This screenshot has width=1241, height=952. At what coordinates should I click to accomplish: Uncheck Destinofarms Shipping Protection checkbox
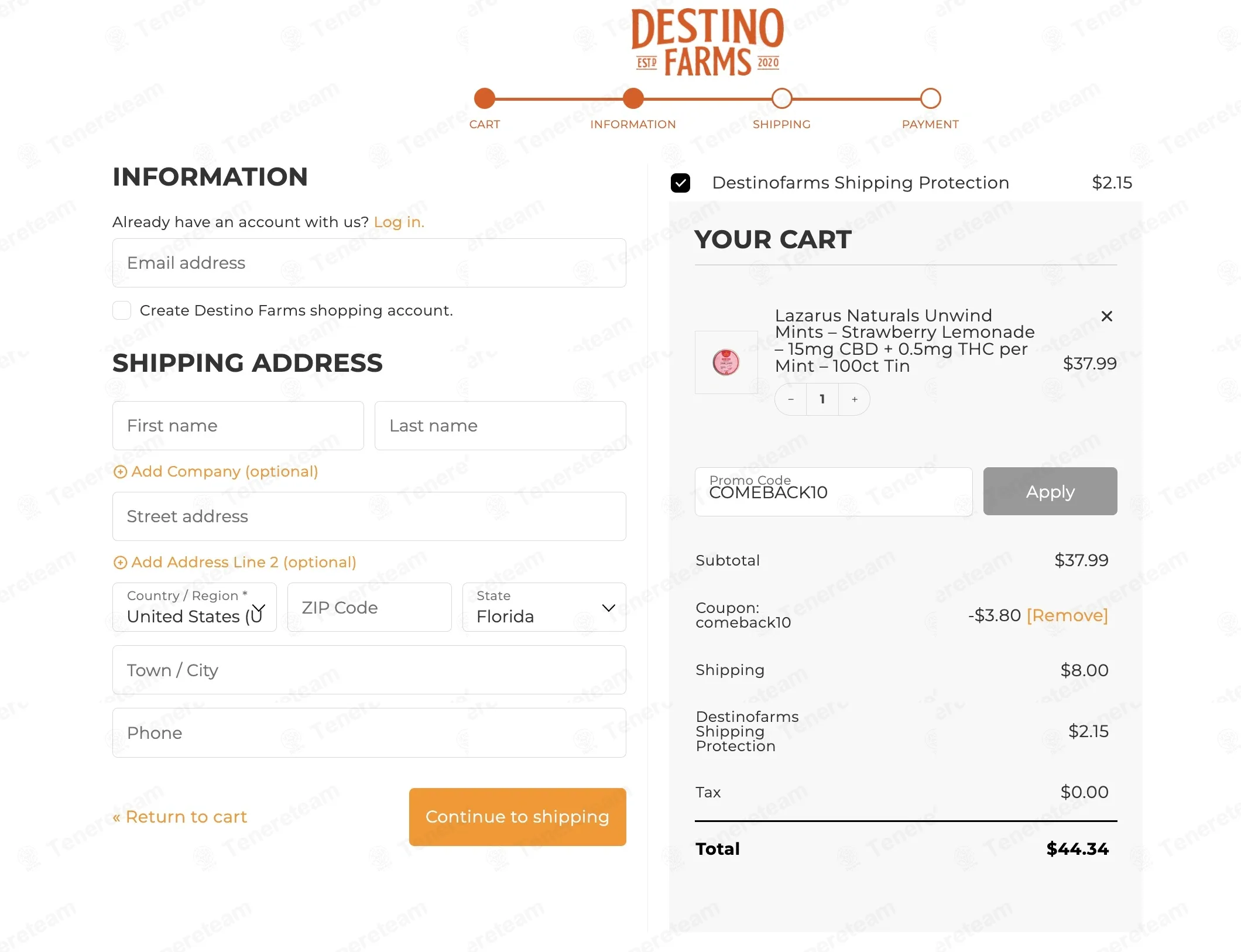(x=680, y=183)
